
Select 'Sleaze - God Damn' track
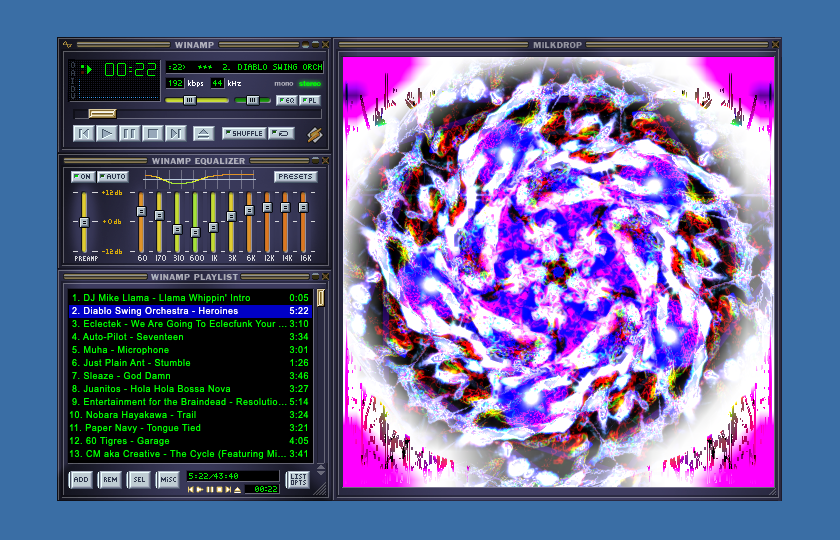coord(190,376)
